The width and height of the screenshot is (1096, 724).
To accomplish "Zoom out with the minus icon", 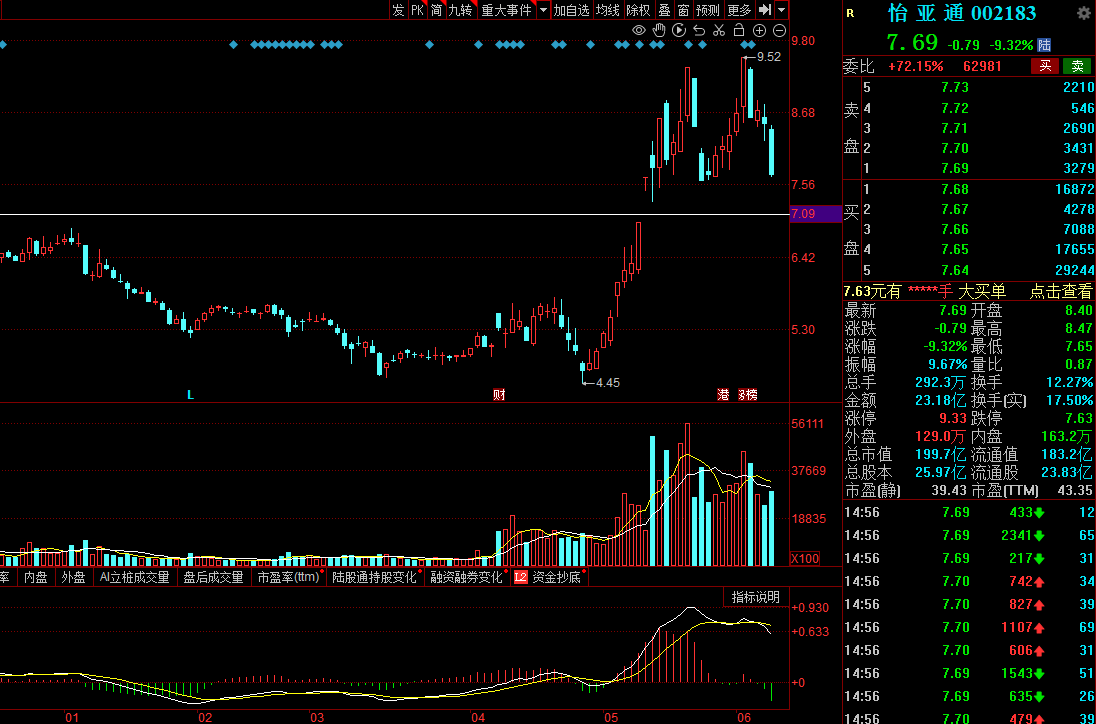I will click(x=779, y=31).
